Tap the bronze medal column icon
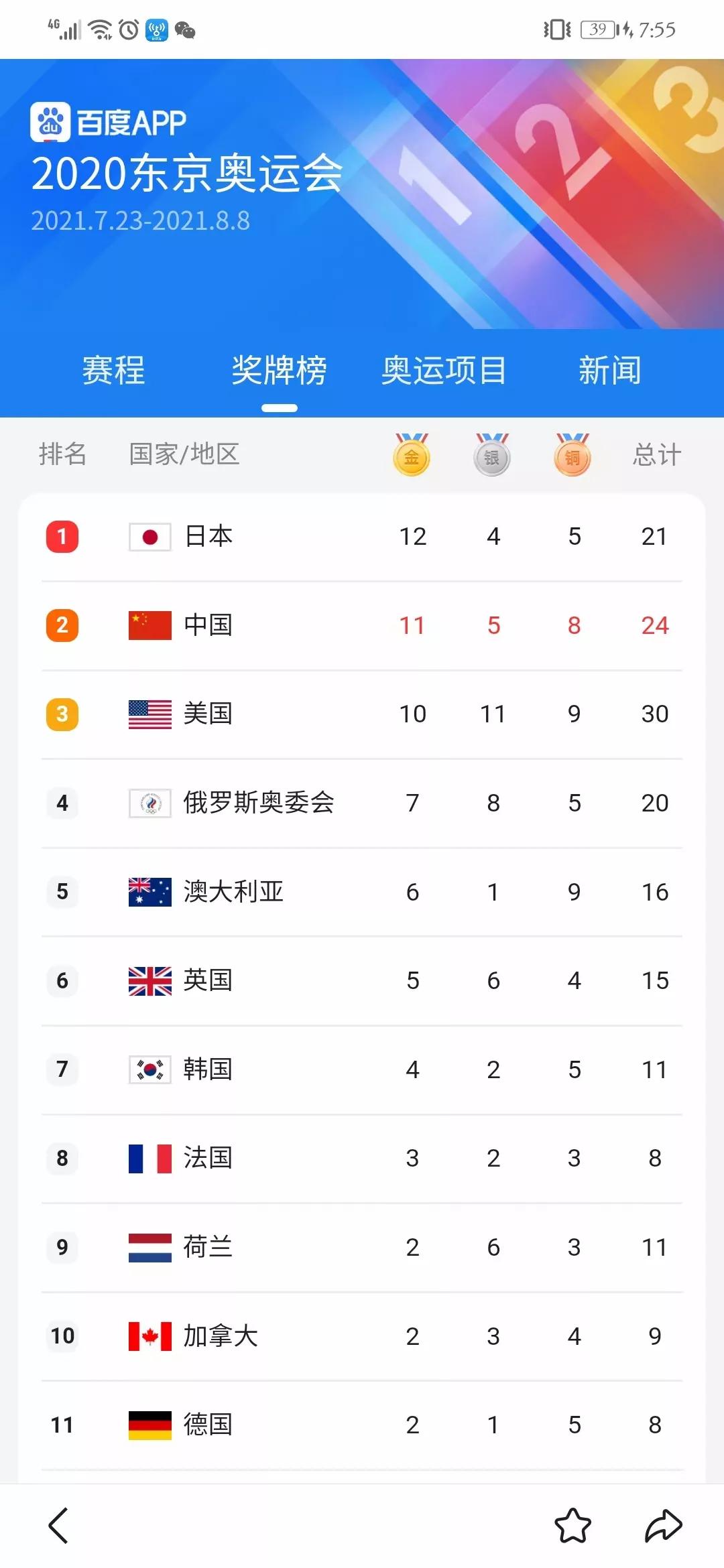 pos(573,455)
